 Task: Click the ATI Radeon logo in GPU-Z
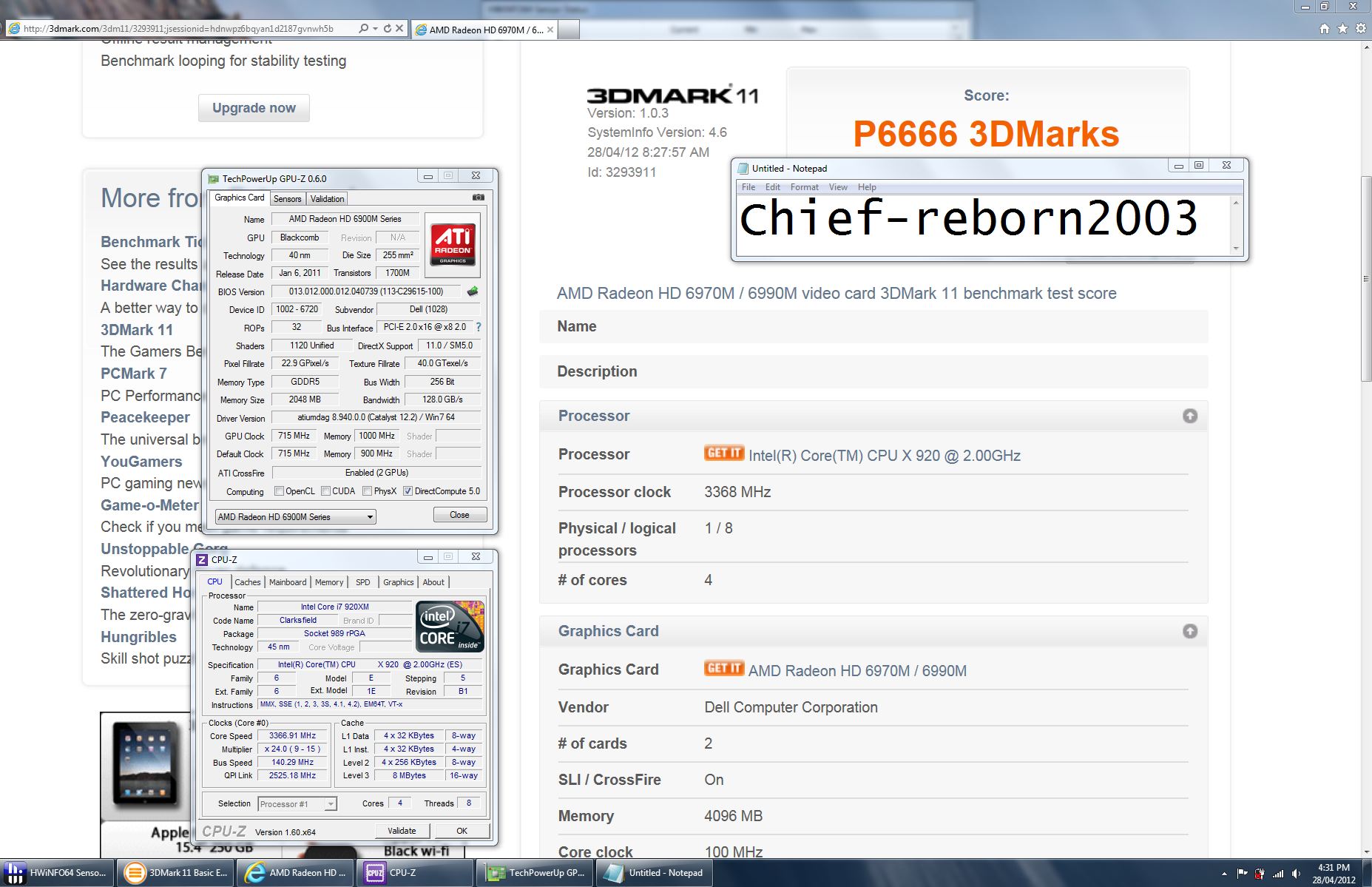click(453, 245)
